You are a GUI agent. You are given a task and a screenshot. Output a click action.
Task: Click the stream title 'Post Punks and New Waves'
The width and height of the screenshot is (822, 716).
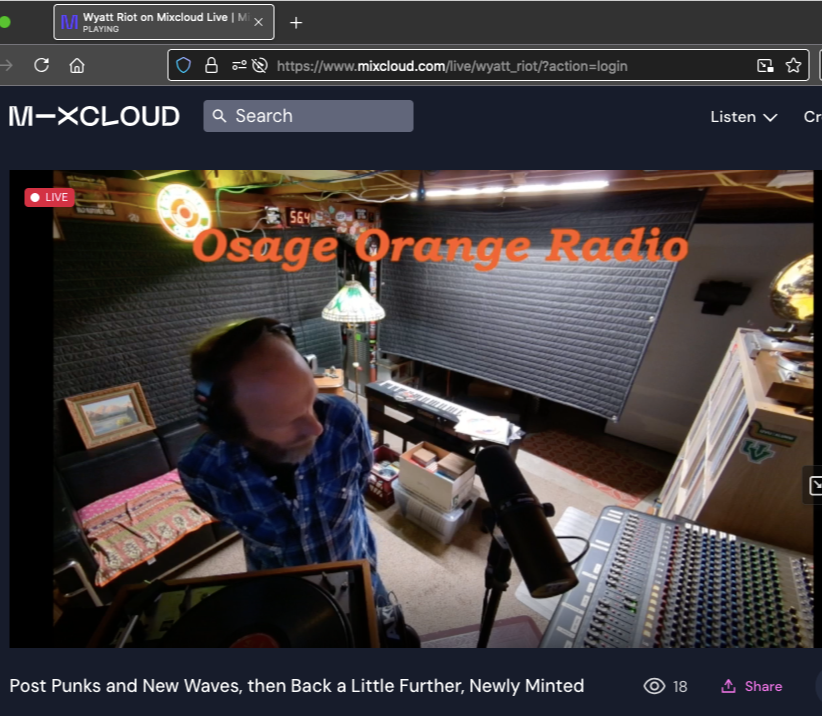pos(297,686)
